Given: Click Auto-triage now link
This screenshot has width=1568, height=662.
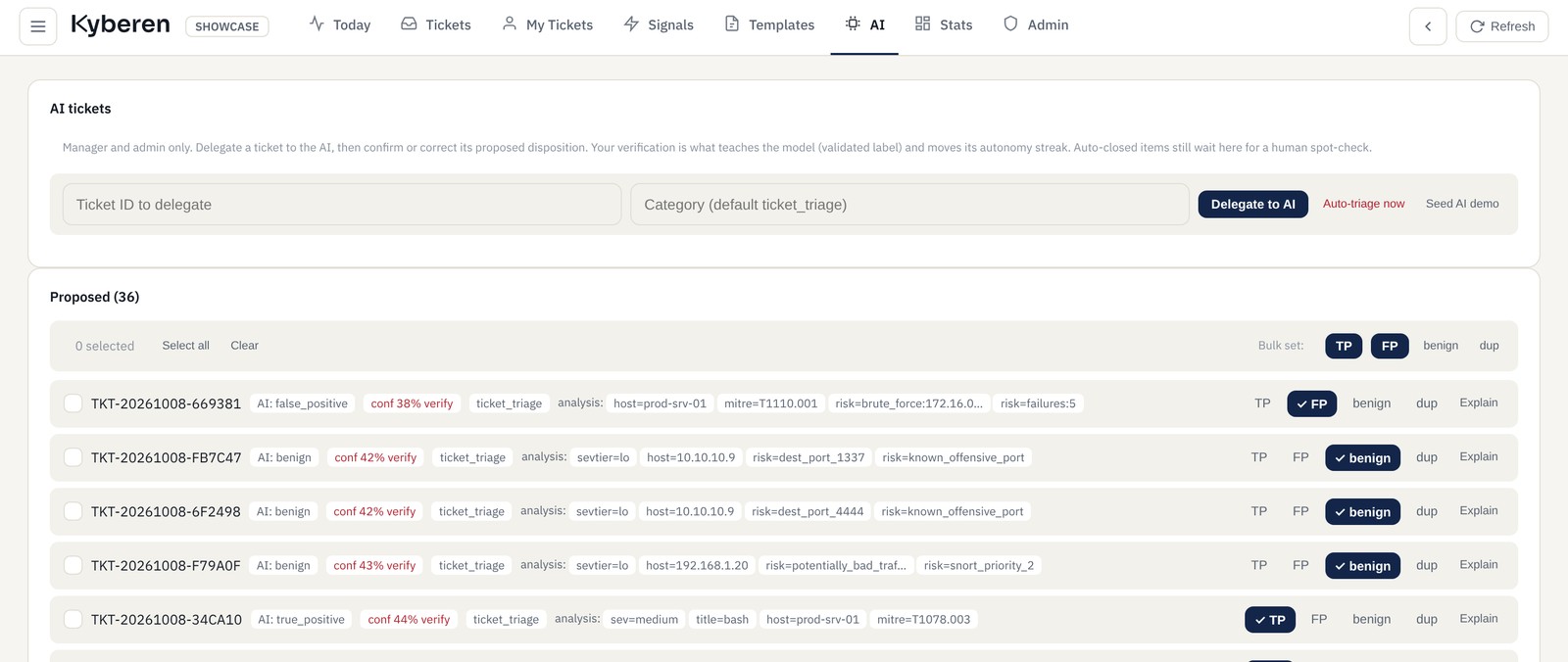Looking at the screenshot, I should [x=1363, y=204].
